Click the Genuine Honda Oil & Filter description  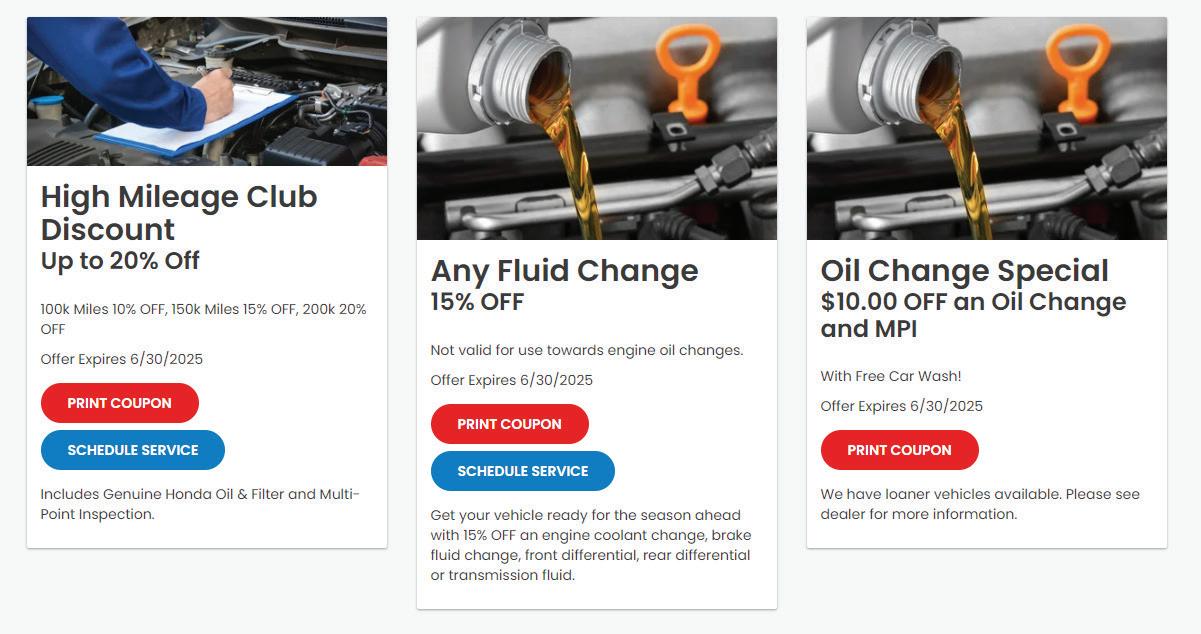coord(200,504)
